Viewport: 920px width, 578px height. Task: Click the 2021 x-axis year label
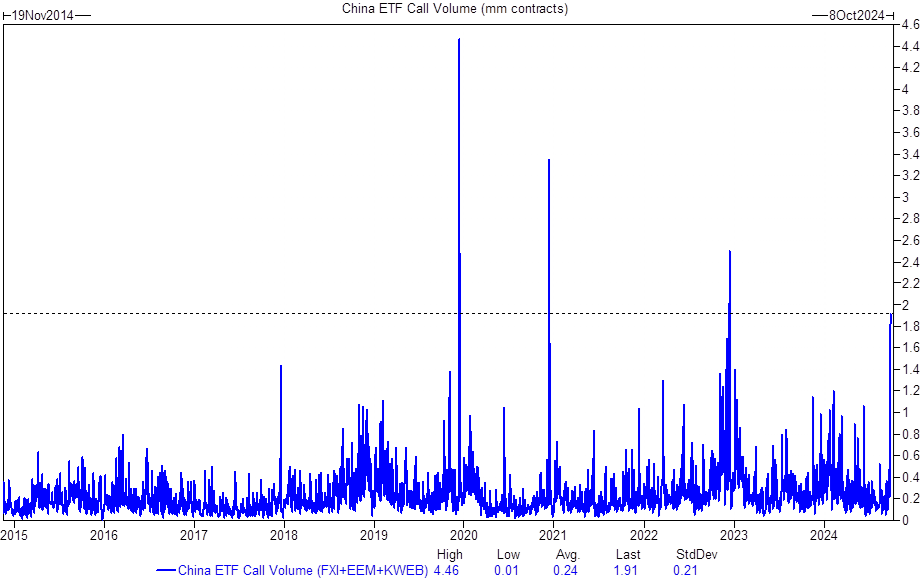coord(553,535)
